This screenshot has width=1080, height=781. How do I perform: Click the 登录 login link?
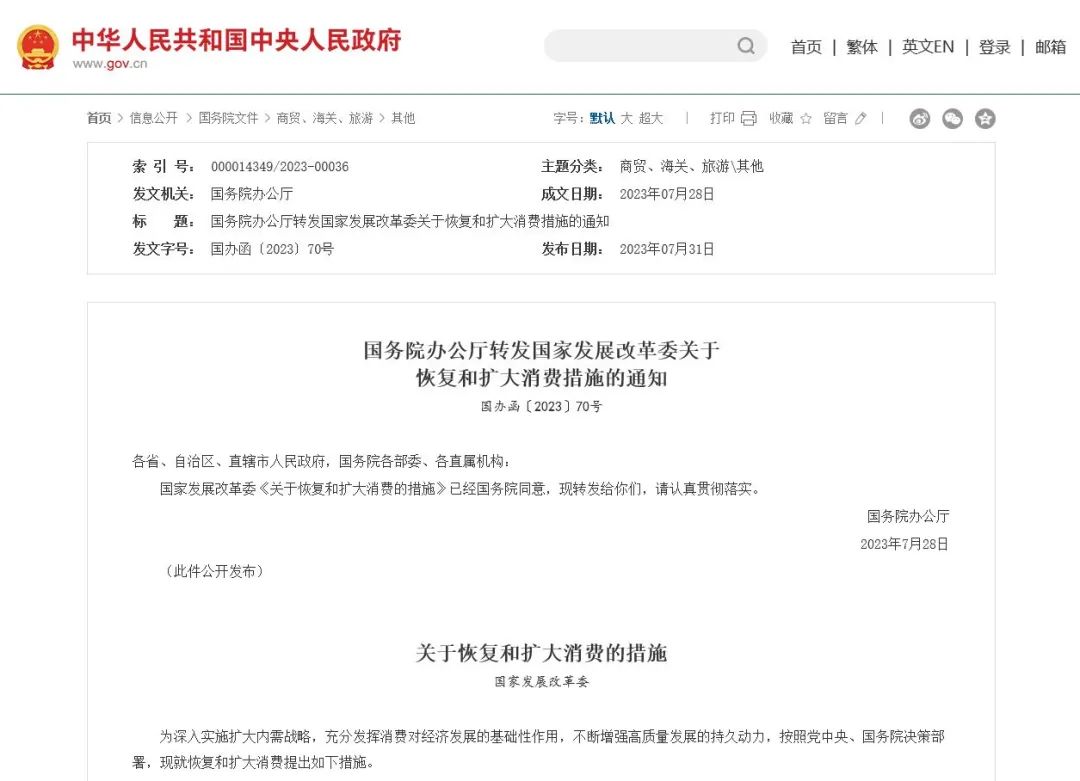pyautogui.click(x=995, y=47)
